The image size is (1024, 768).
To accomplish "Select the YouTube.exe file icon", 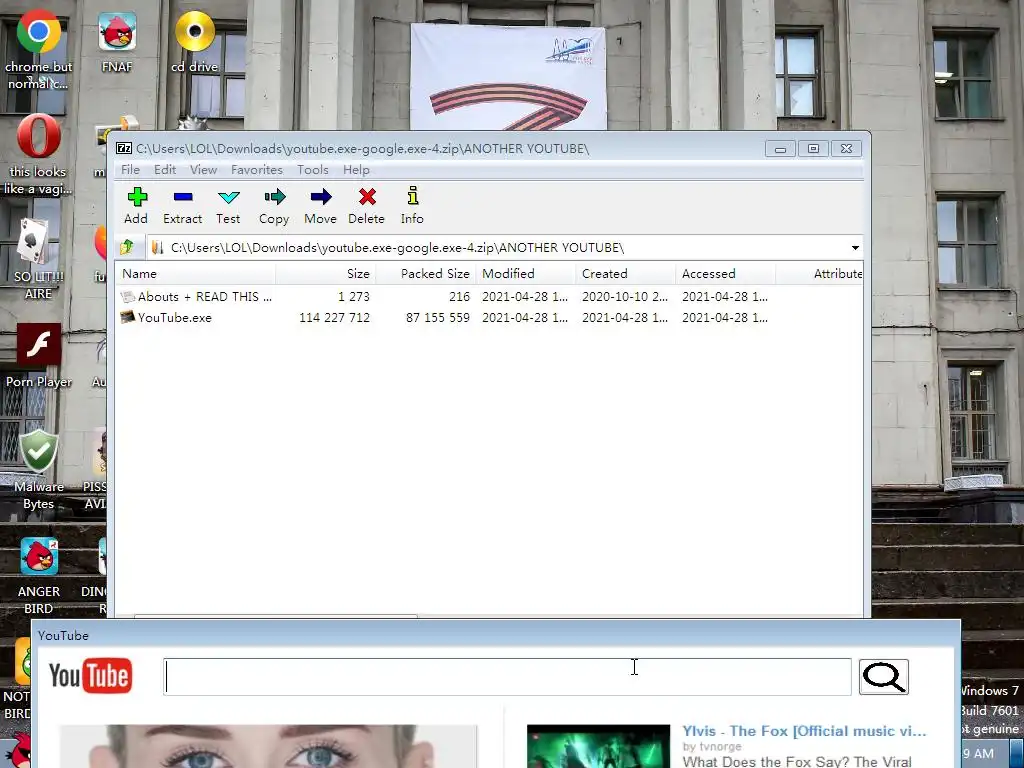I will tap(128, 317).
